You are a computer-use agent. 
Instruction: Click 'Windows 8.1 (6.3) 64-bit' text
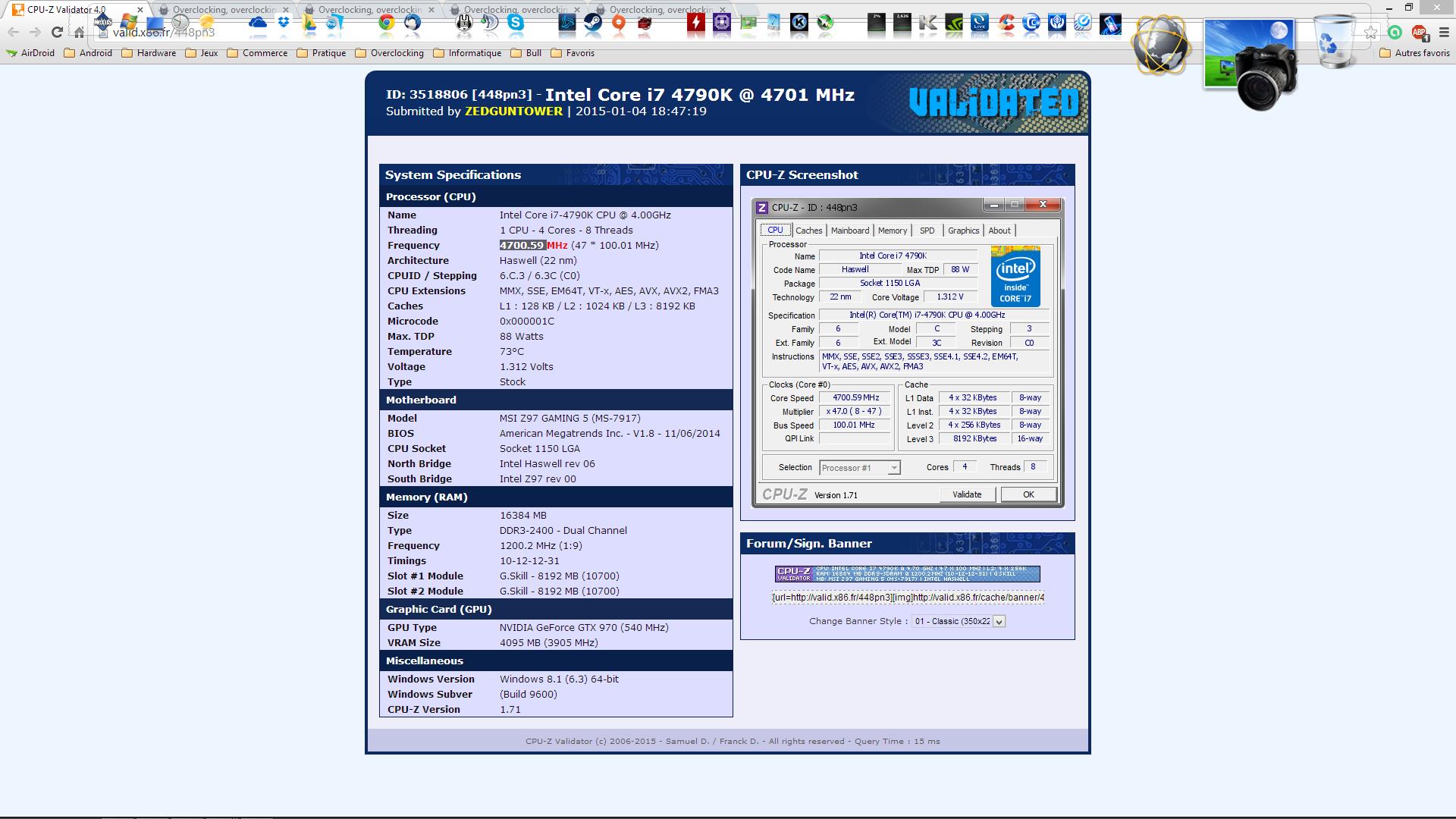point(559,679)
